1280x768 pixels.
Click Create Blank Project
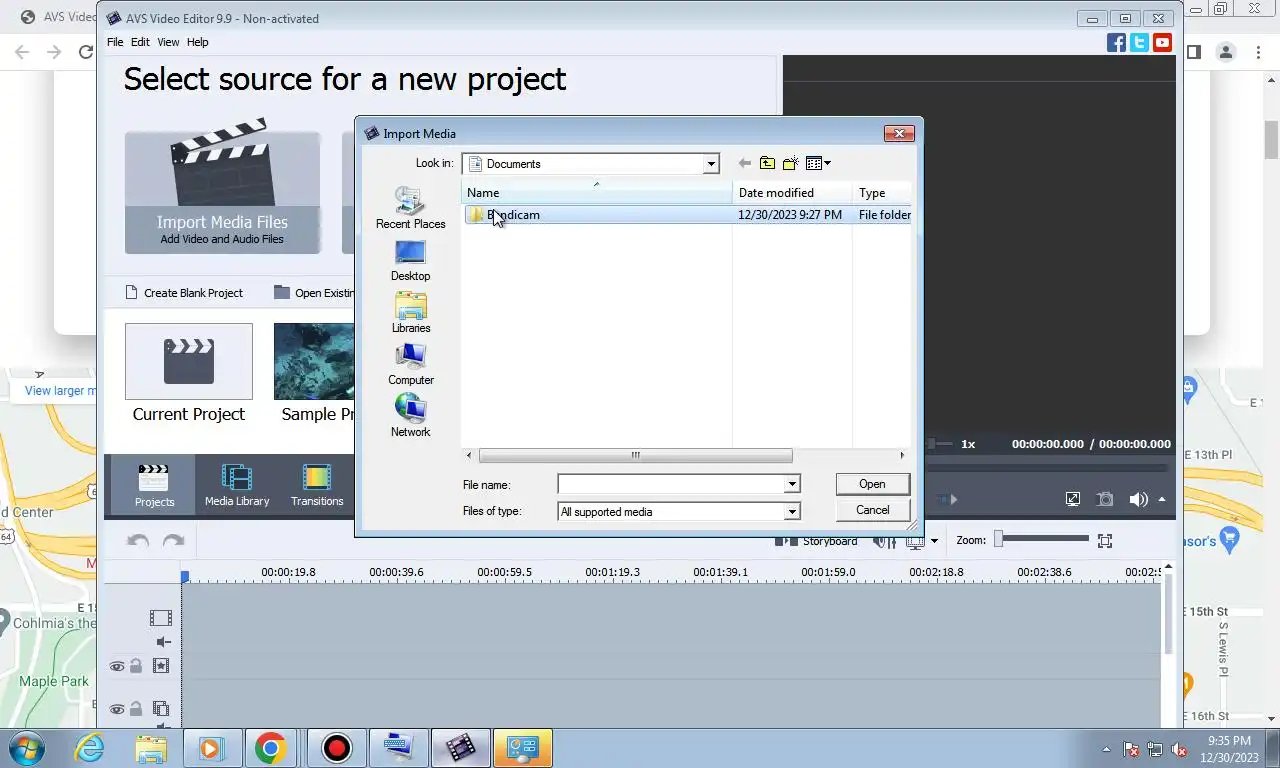click(184, 293)
